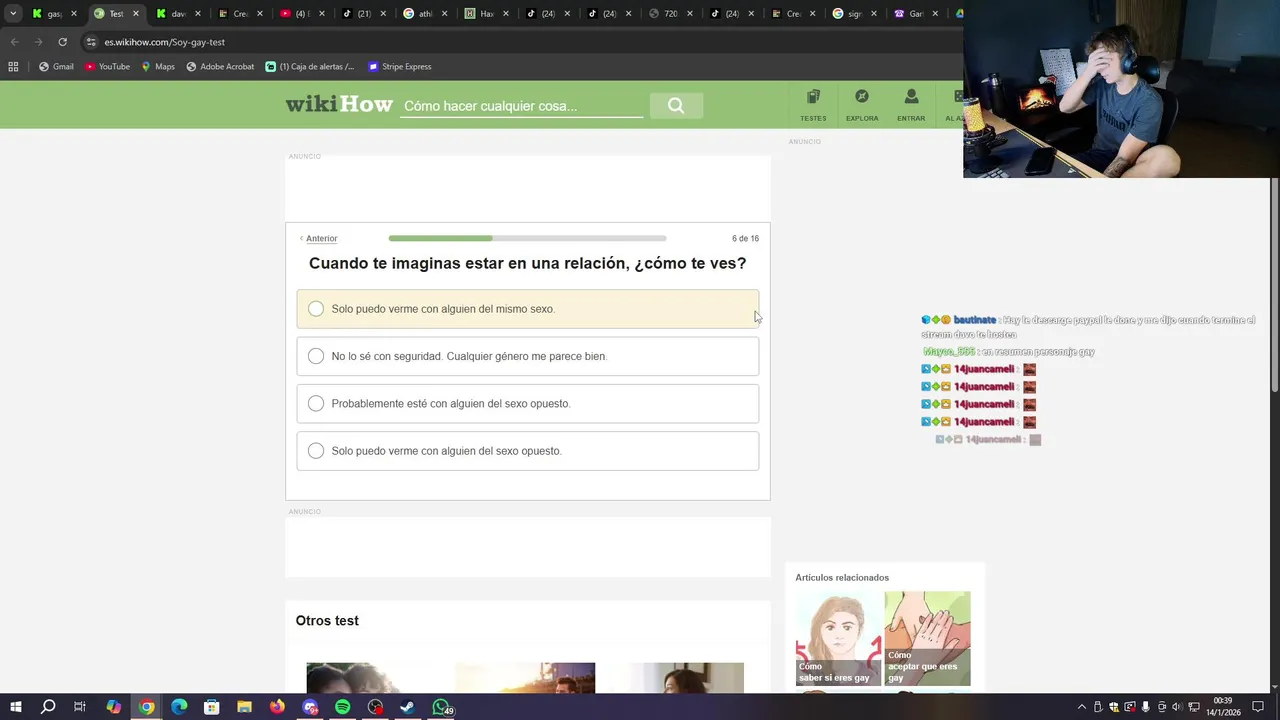Launch Copilot from the taskbar
Image resolution: width=1280 pixels, height=720 pixels.
[x=114, y=707]
